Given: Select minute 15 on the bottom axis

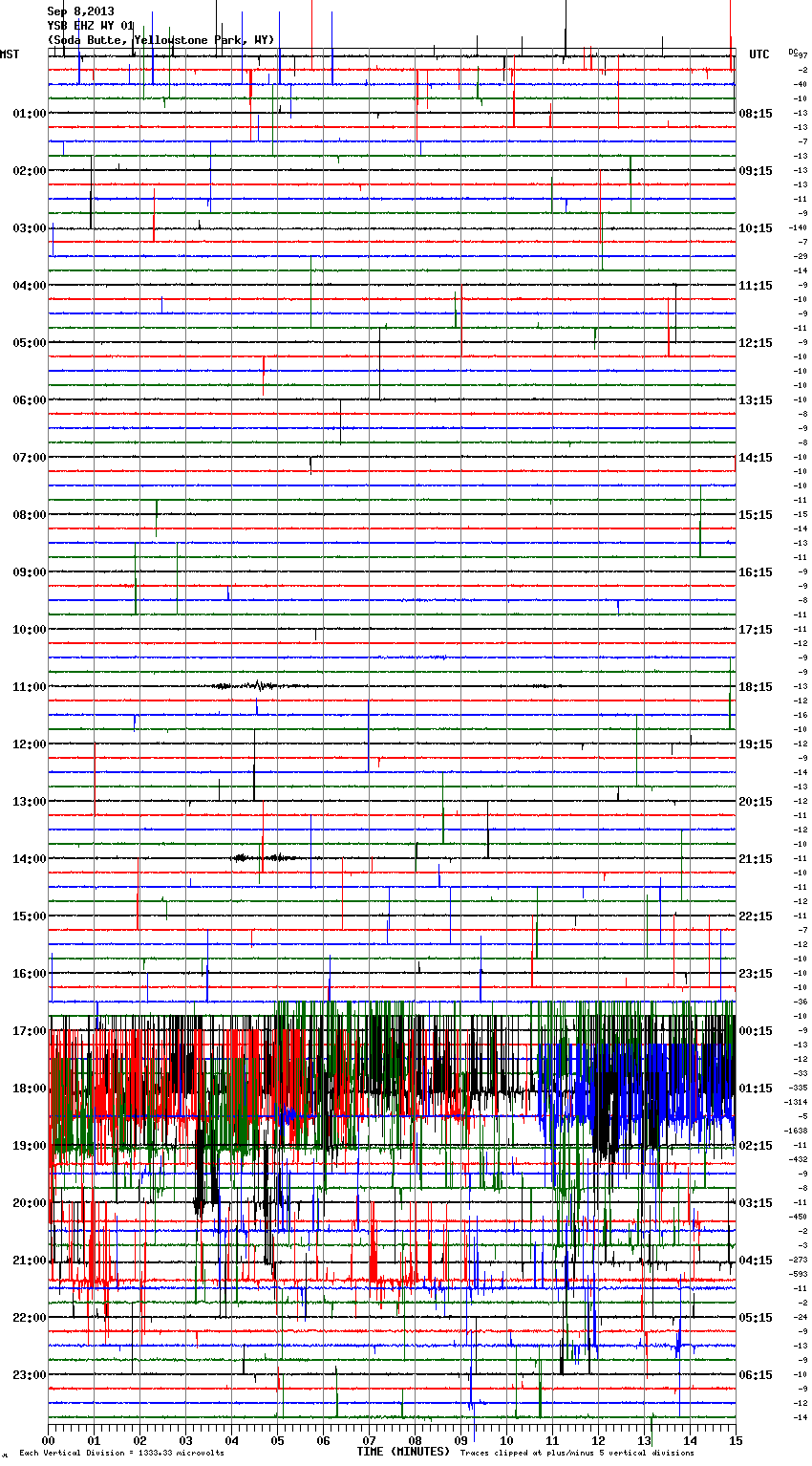Looking at the screenshot, I should click(x=736, y=1440).
